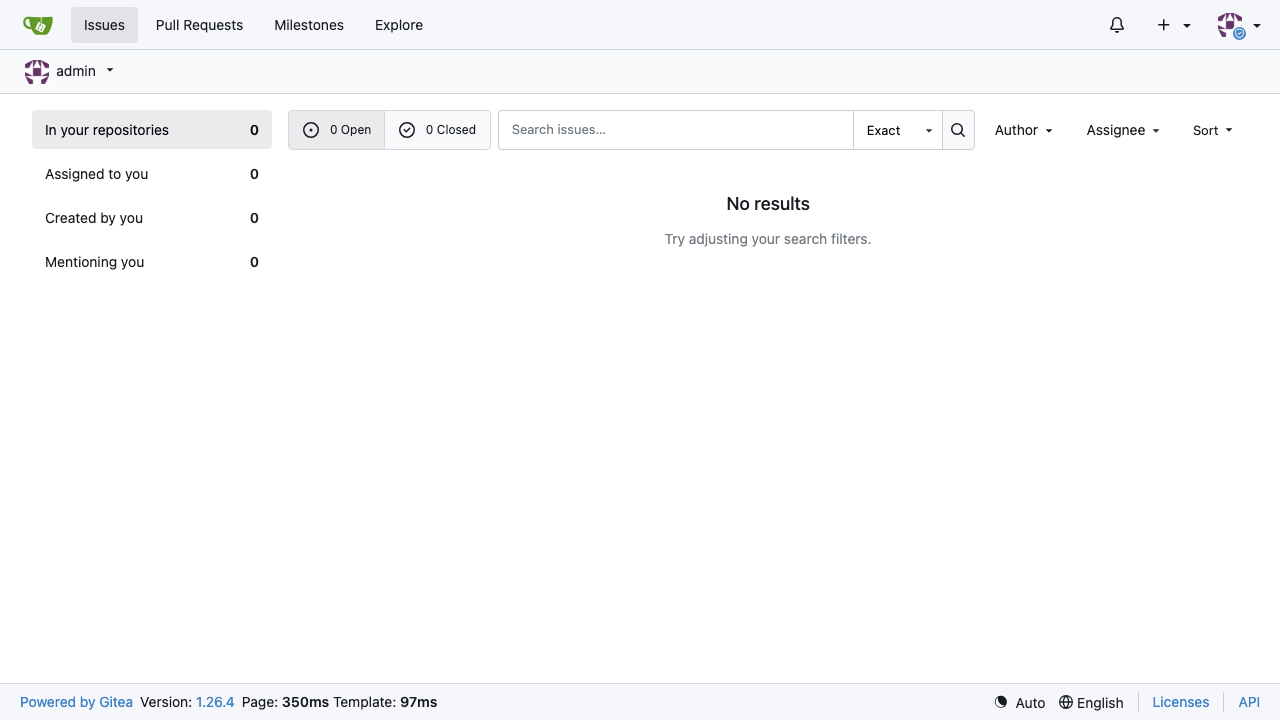Click the Gitea teacup logo

point(38,25)
